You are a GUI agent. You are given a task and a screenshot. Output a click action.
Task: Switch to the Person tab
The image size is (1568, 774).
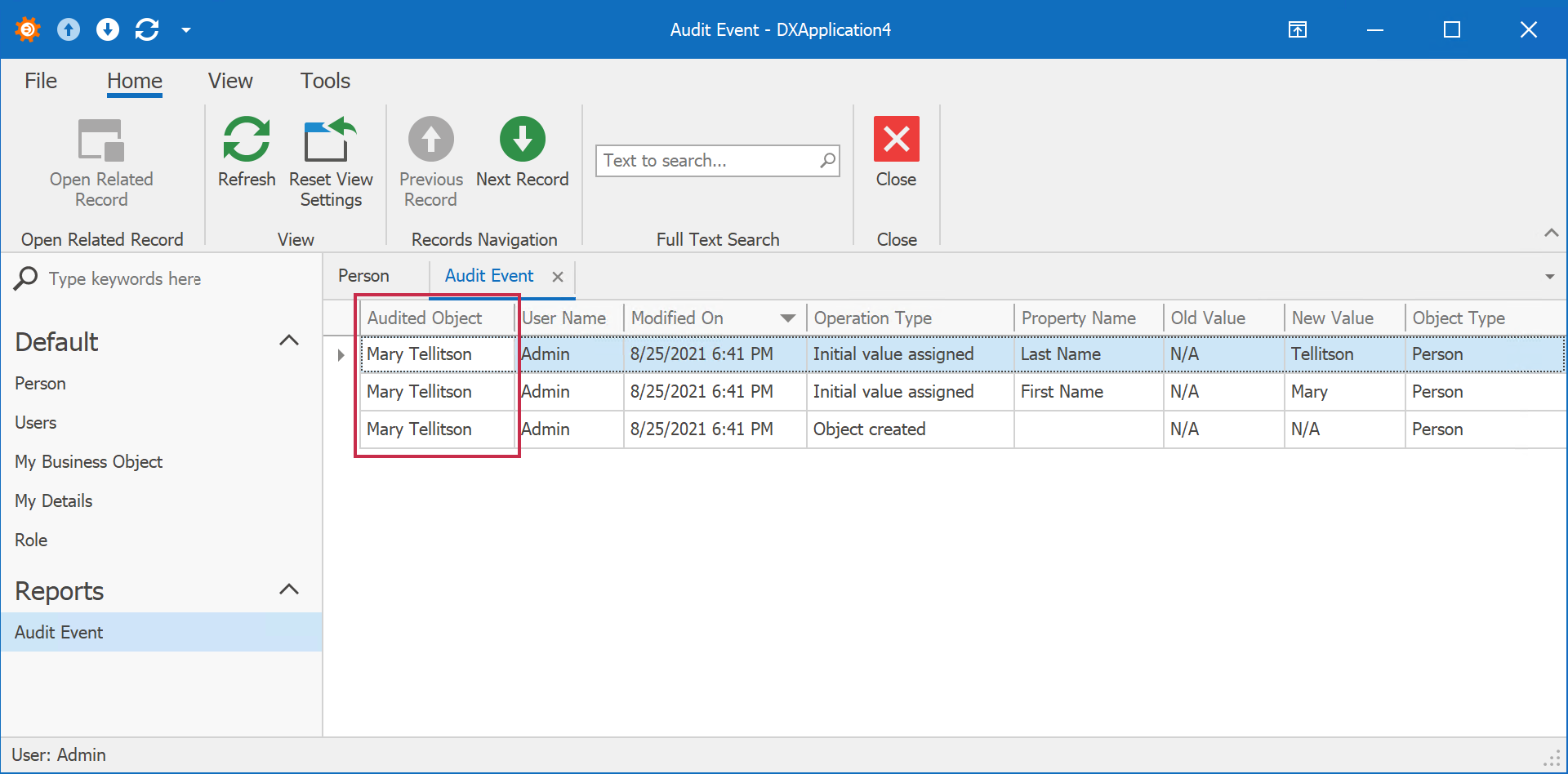tap(364, 276)
